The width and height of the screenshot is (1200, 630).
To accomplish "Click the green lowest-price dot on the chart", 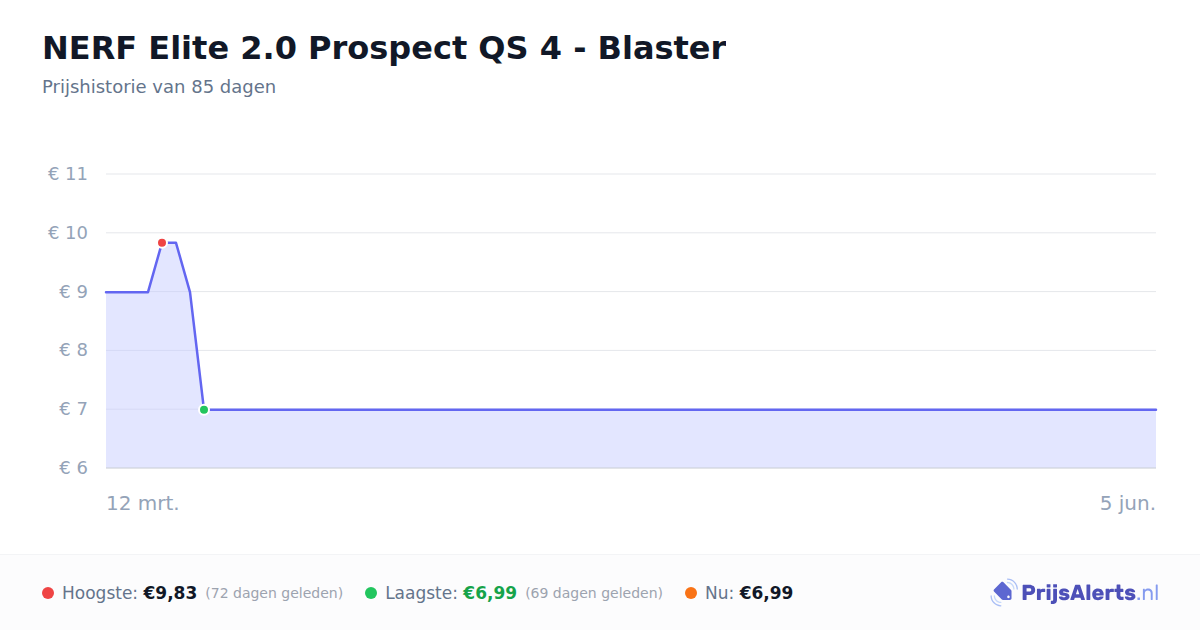I will (204, 410).
